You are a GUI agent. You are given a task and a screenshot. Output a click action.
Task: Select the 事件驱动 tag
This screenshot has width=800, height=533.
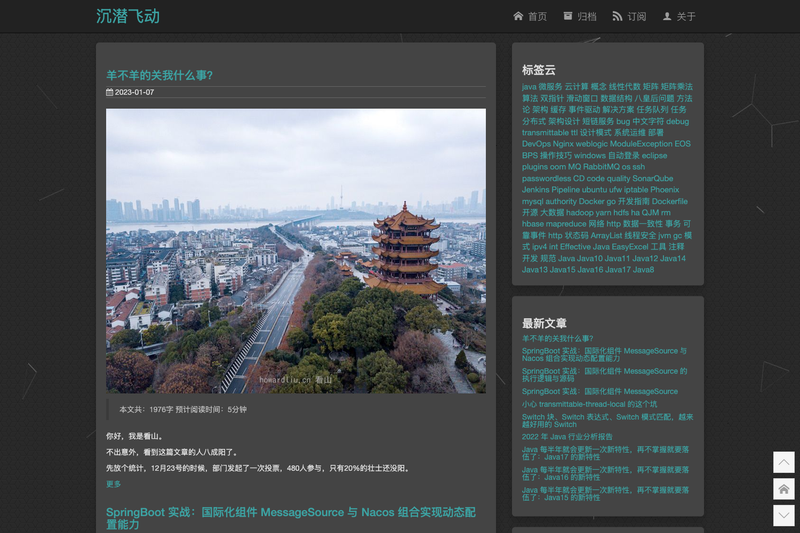[584, 110]
